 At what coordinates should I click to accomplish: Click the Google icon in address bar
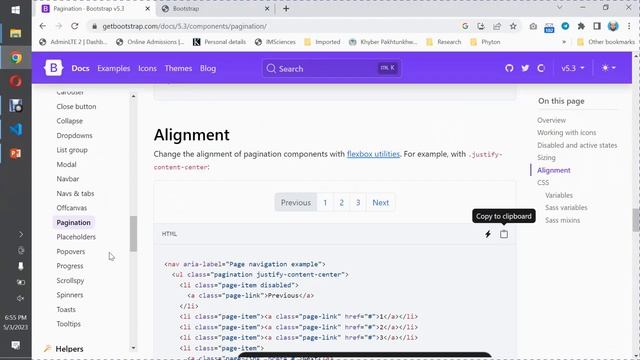[x=465, y=26]
